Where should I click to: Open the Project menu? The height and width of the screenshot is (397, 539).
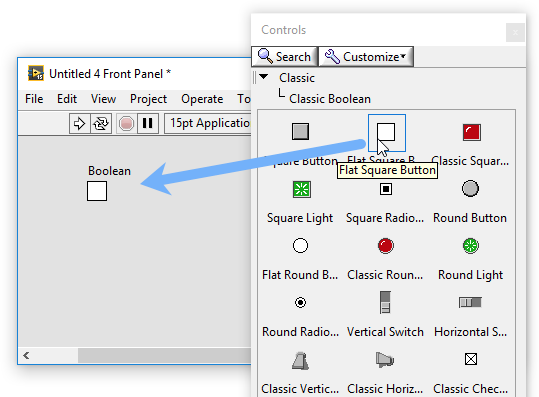[148, 99]
